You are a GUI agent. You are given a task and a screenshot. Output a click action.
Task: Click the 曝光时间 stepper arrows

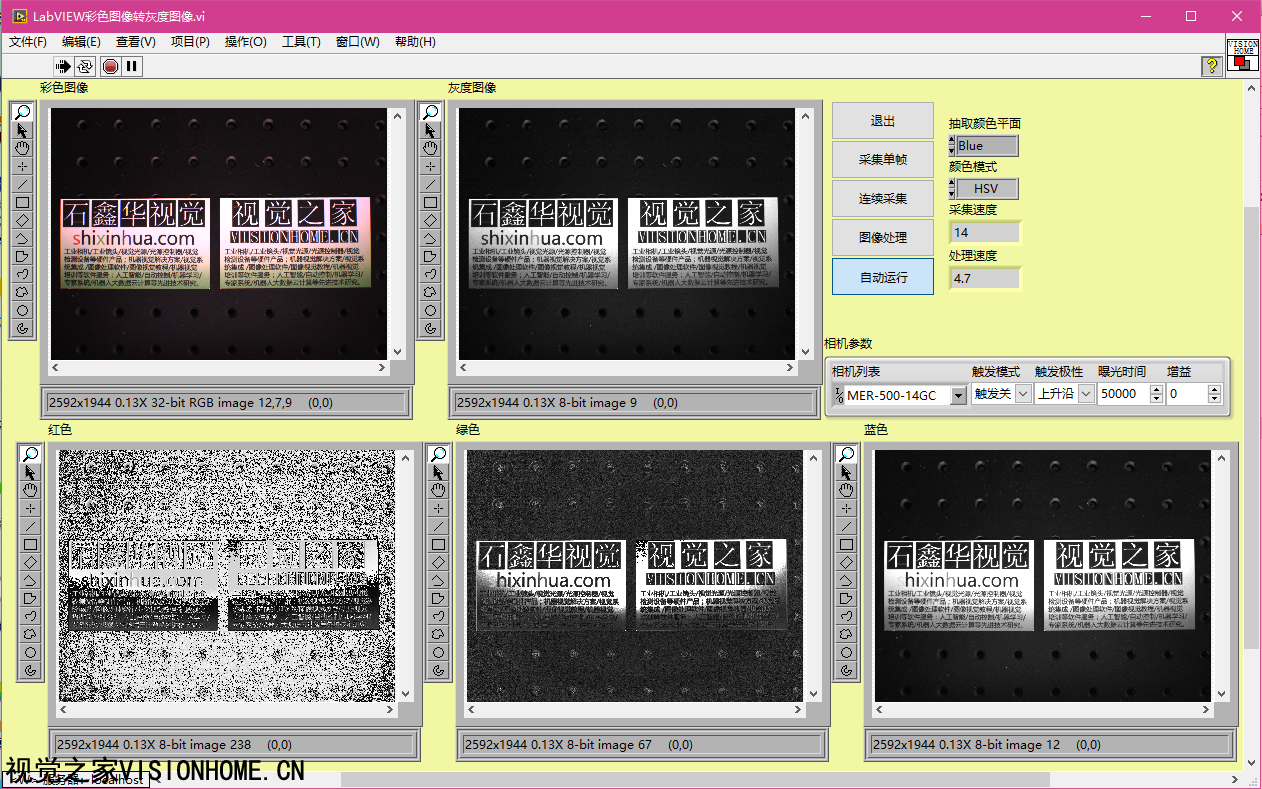click(1157, 394)
